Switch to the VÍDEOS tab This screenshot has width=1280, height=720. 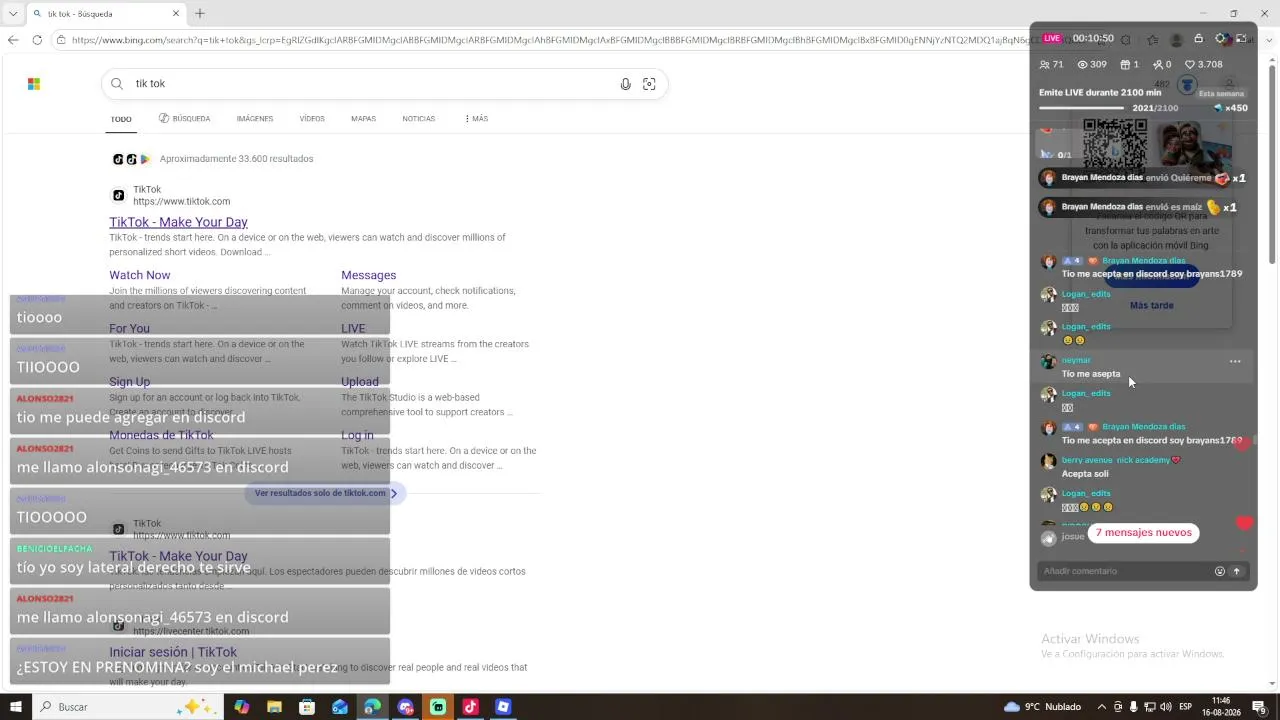[312, 119]
